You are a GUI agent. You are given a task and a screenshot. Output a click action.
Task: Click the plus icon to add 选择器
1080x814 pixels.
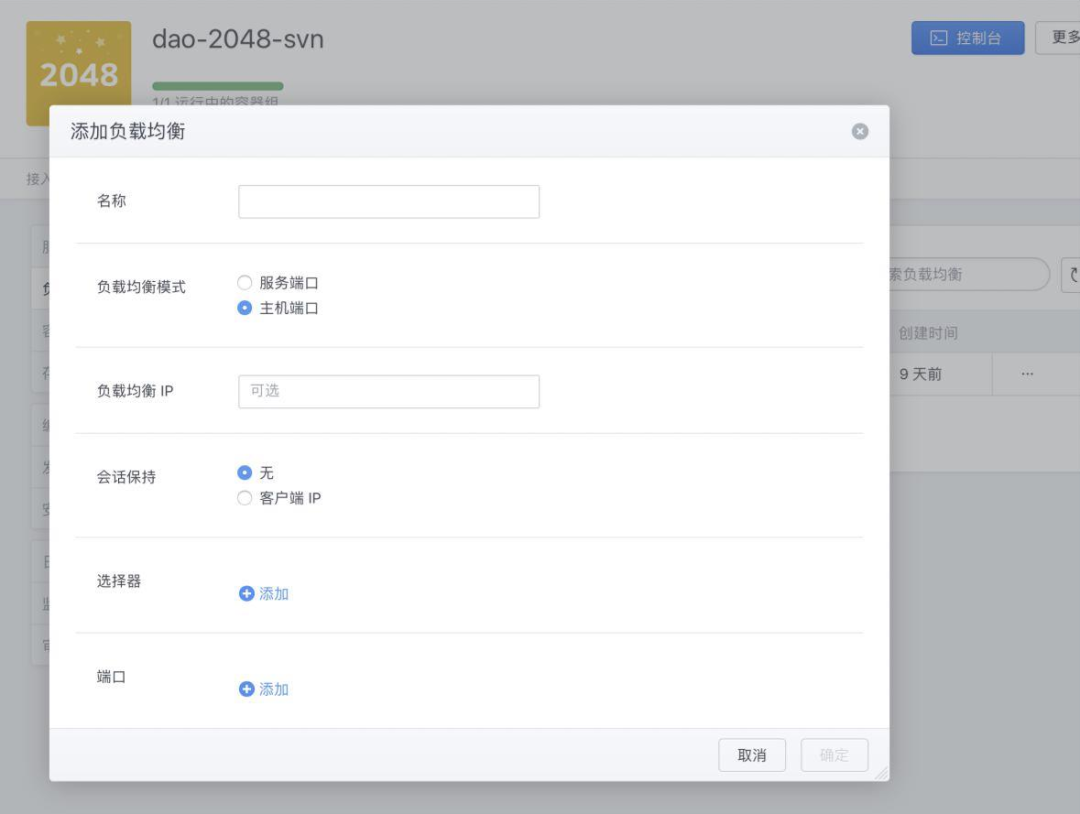[247, 594]
